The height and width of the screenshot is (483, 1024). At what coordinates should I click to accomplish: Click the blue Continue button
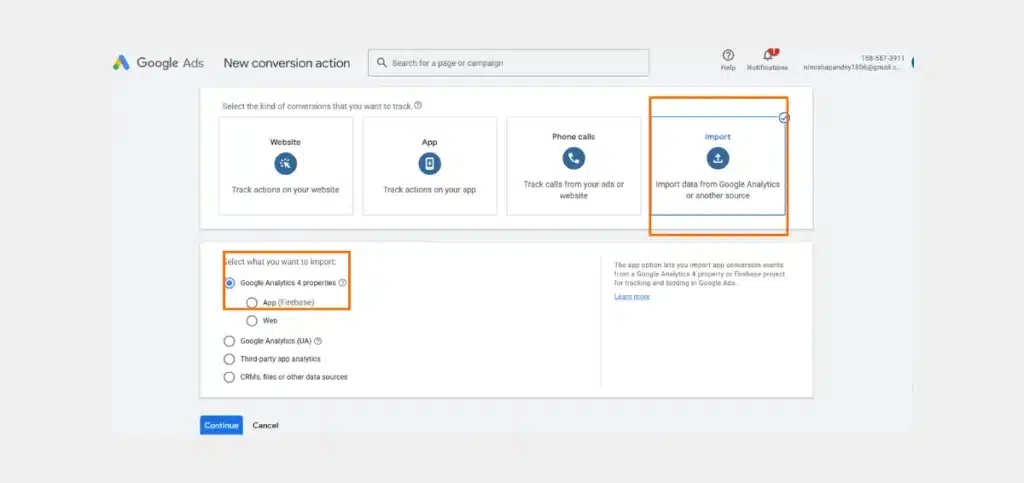pos(221,425)
